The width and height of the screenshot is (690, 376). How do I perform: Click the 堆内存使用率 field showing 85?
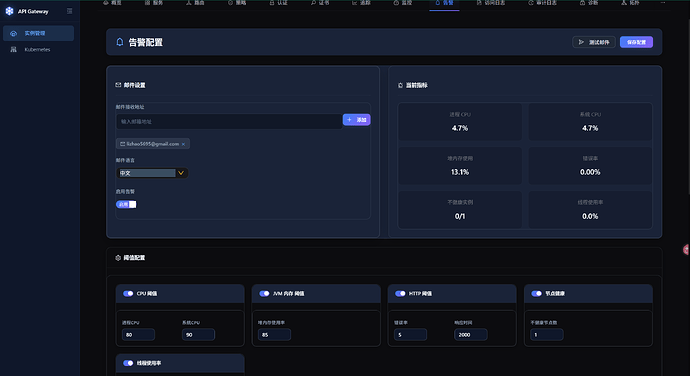point(274,335)
